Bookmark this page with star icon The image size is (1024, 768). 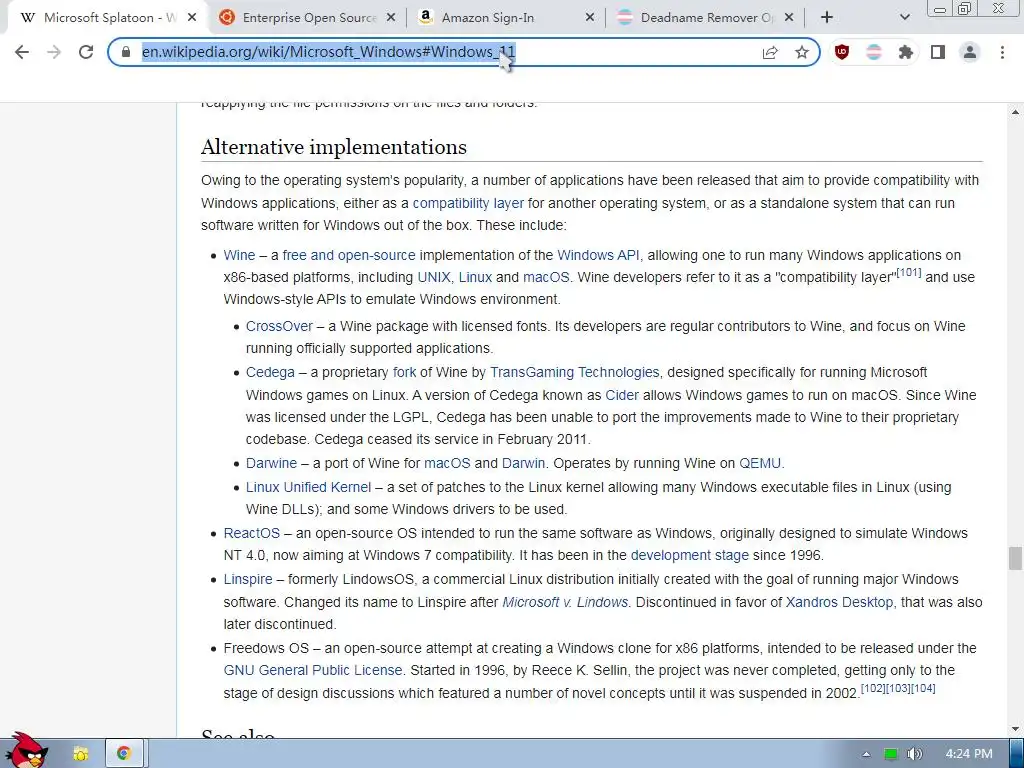[802, 52]
